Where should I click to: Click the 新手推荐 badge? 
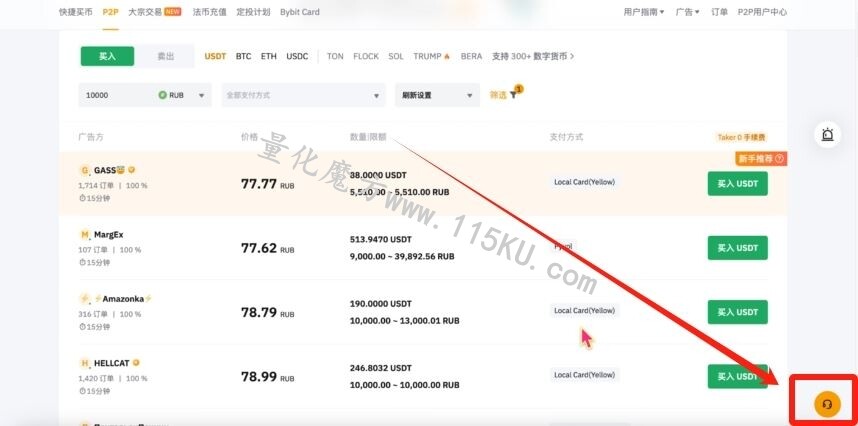[761, 159]
